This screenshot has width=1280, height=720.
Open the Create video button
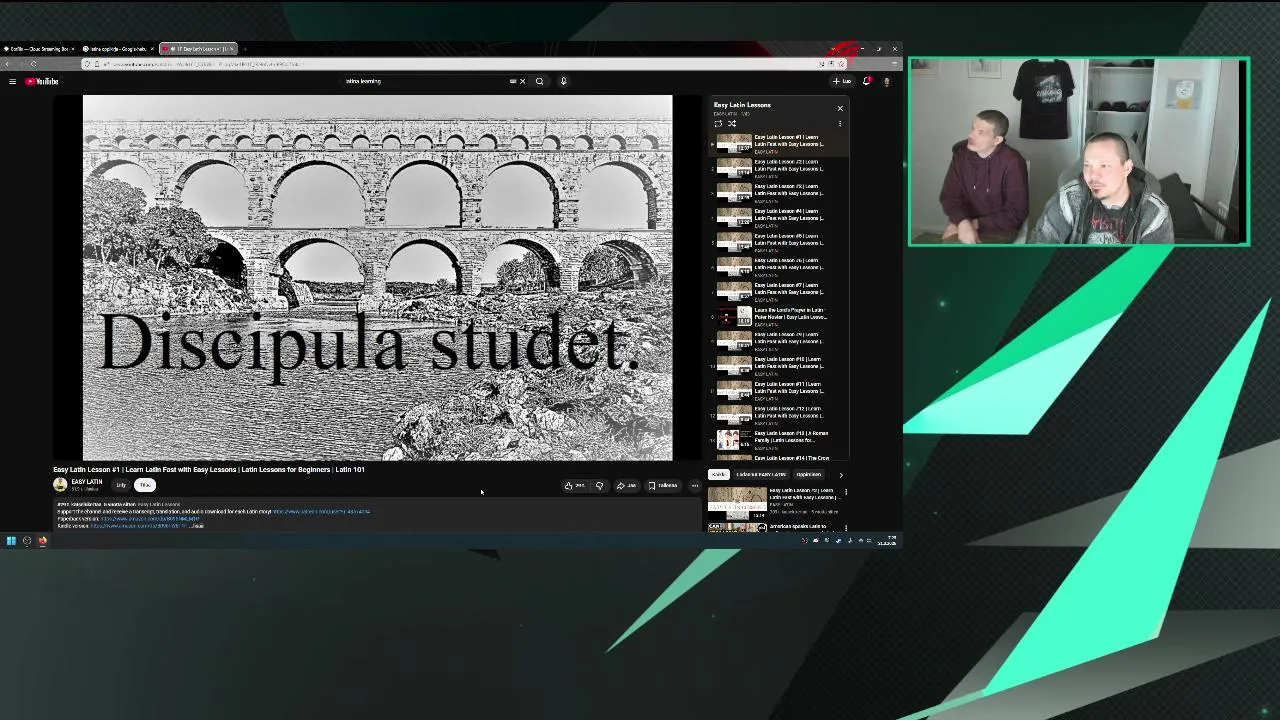point(842,81)
